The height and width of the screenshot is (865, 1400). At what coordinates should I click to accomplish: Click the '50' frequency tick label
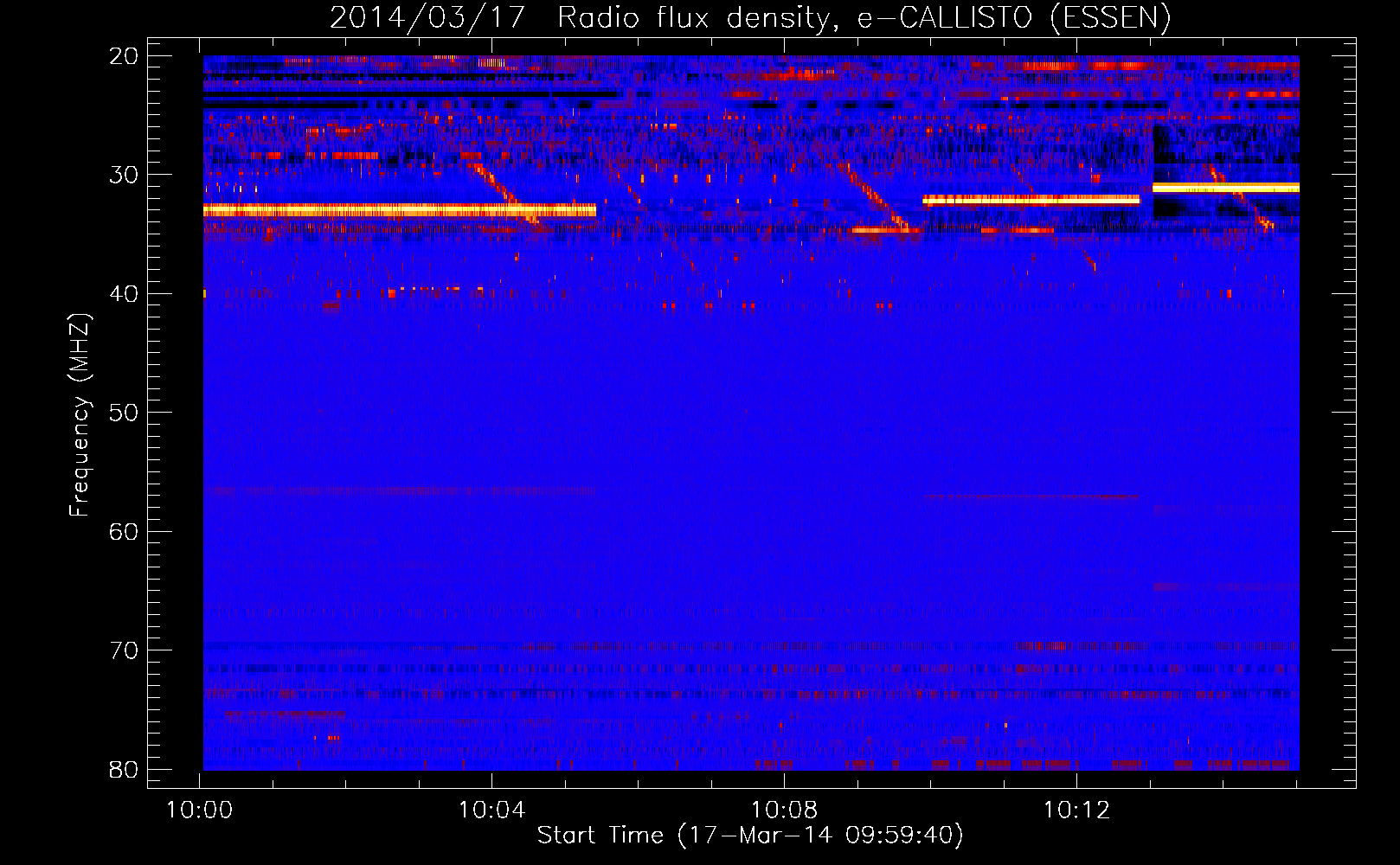pos(124,413)
